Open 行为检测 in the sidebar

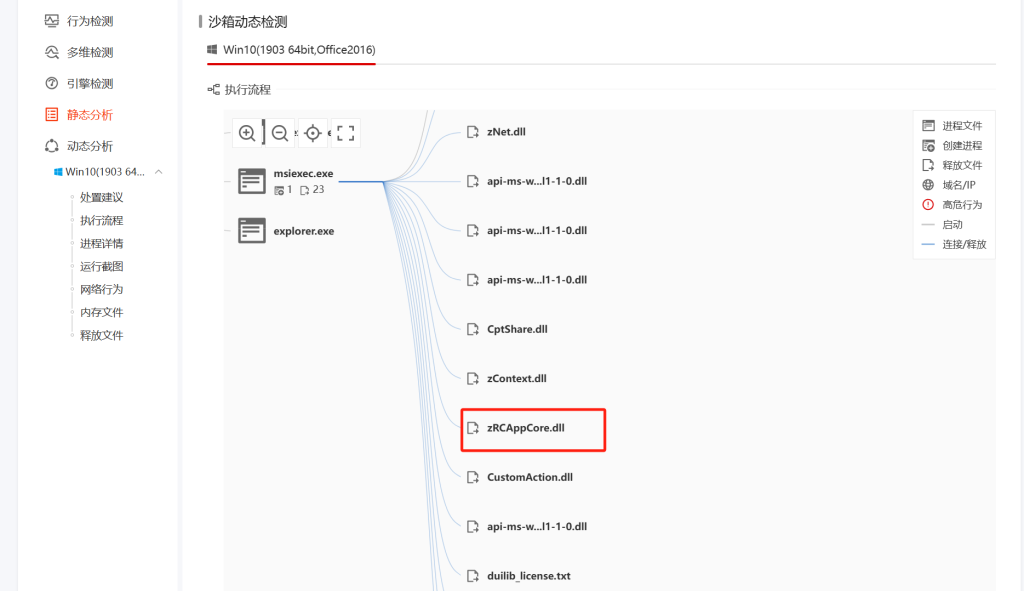89,21
